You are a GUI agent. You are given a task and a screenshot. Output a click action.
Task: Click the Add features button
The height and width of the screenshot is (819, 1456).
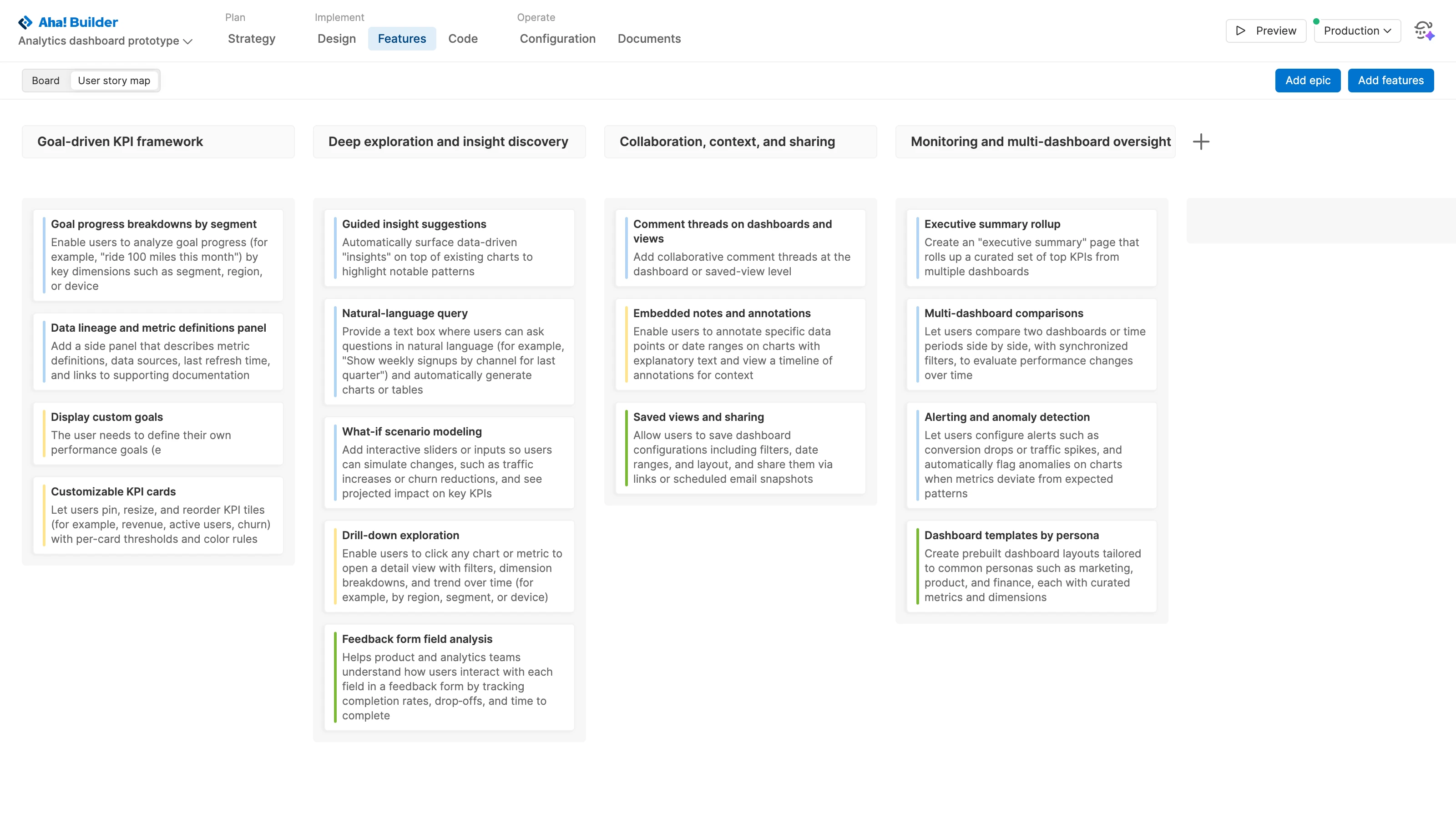tap(1391, 80)
